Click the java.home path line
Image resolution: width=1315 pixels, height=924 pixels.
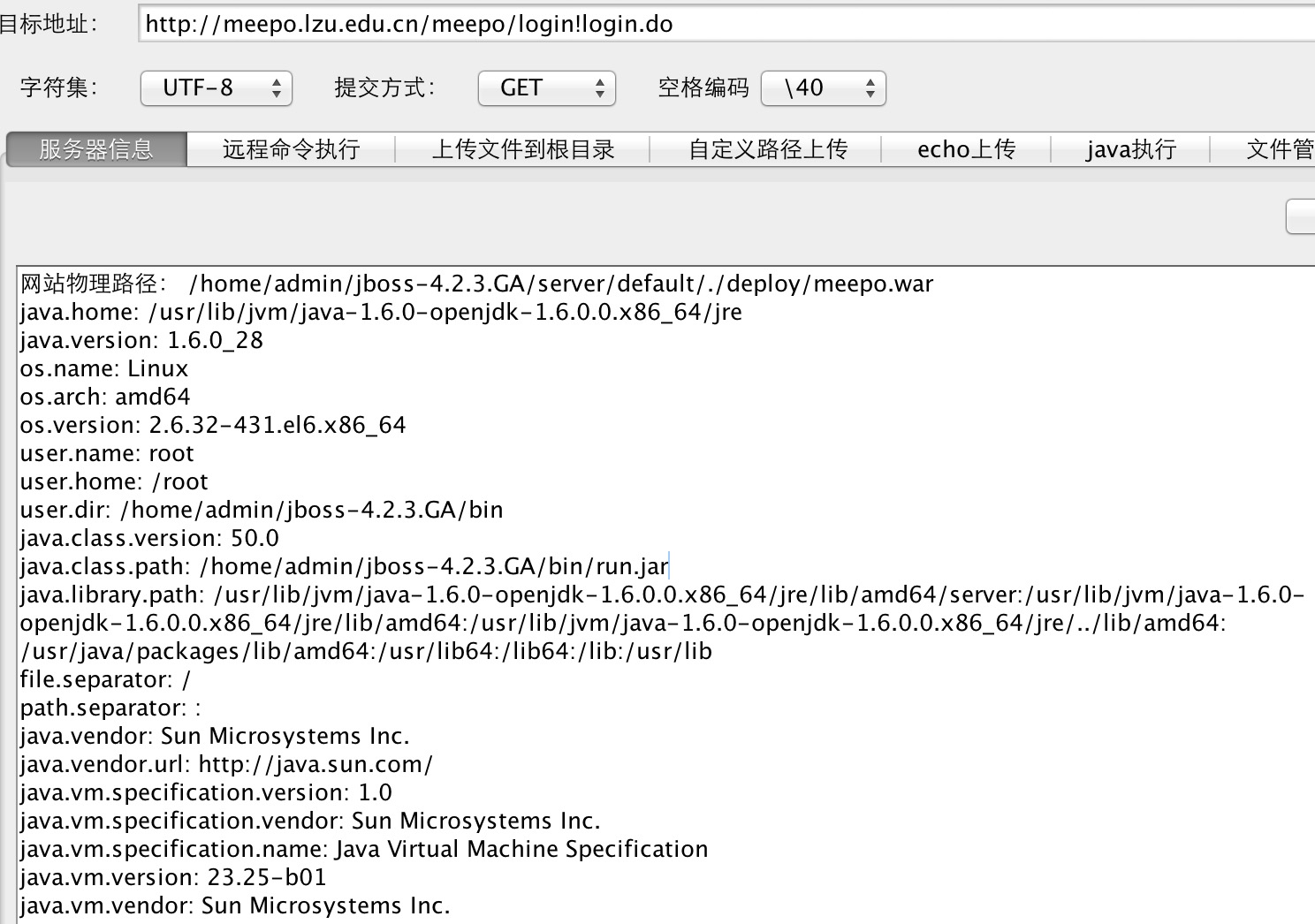point(381,312)
